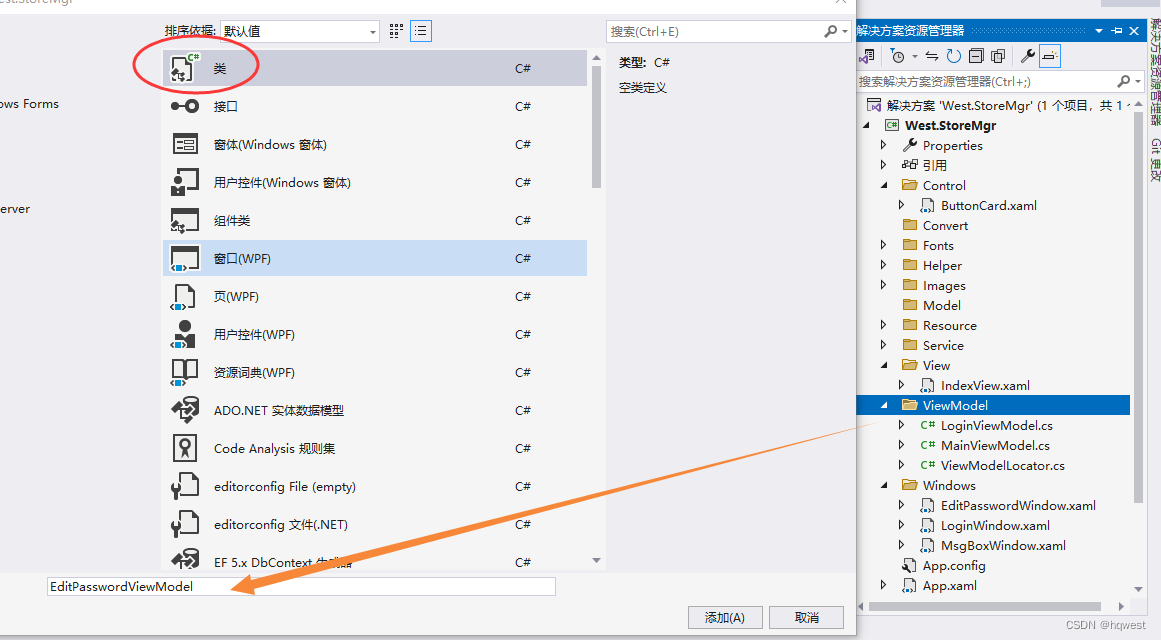Screen dimensions: 1161x640
Task: Expand the Fonts folder
Action: (x=883, y=245)
